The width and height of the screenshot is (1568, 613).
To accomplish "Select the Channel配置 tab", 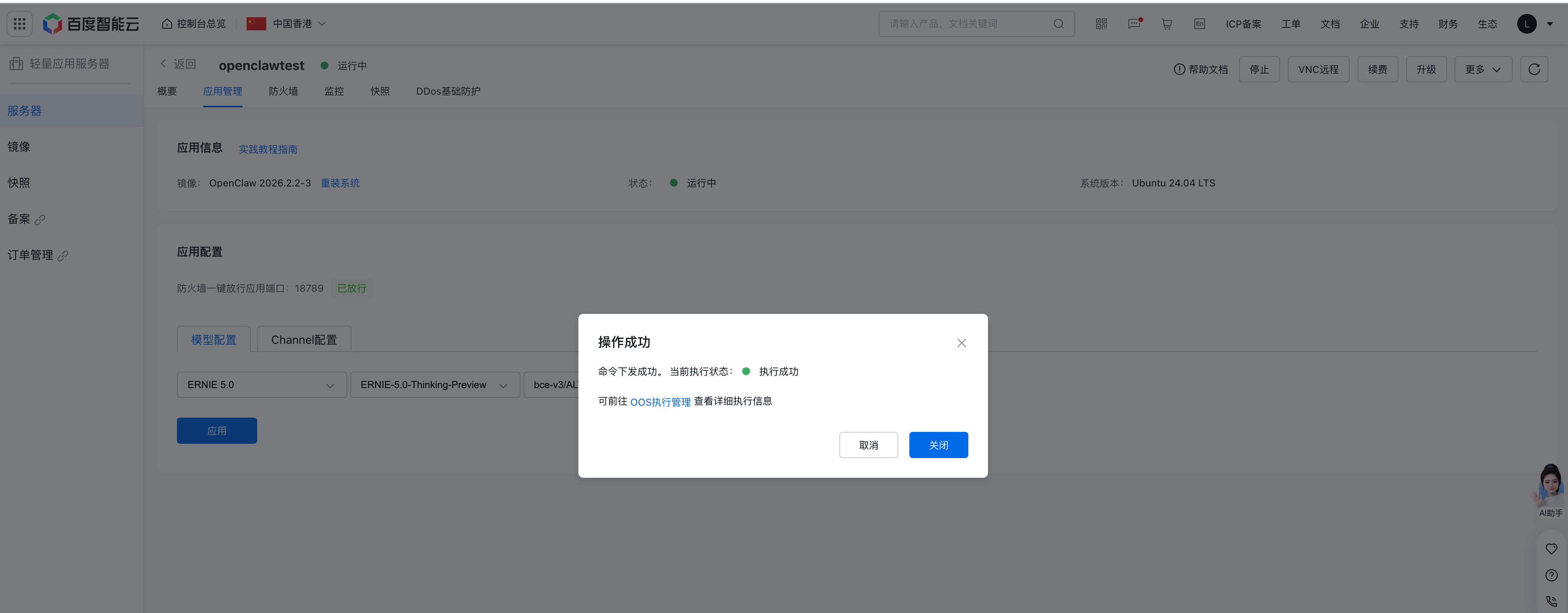I will [304, 340].
